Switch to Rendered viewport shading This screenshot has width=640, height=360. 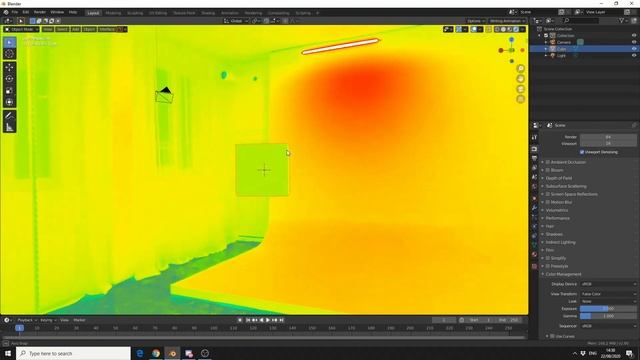click(x=516, y=29)
